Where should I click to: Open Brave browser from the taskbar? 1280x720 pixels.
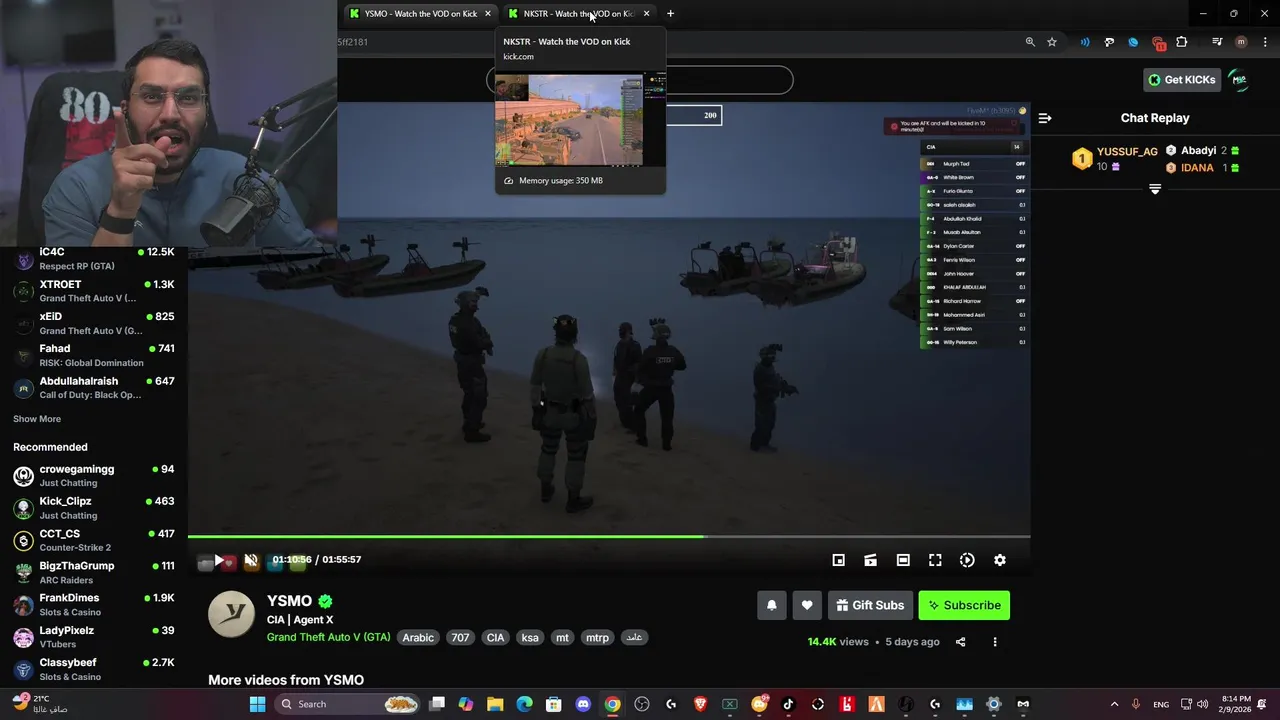(x=700, y=704)
